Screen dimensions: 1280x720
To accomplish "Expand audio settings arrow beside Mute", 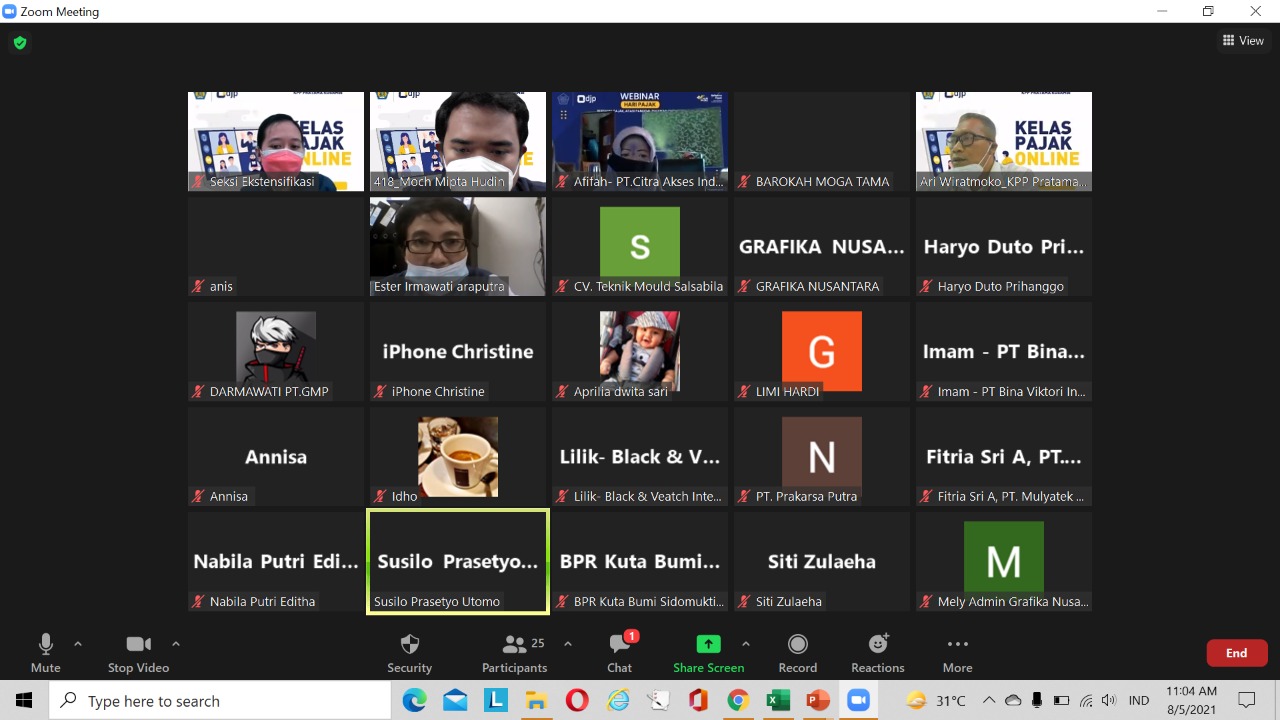I will [78, 644].
